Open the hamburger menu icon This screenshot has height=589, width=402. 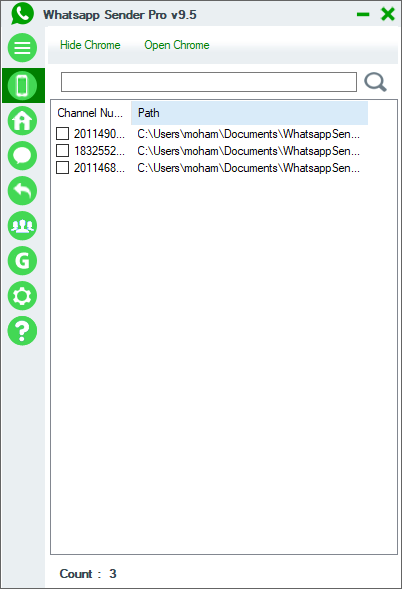(x=22, y=48)
